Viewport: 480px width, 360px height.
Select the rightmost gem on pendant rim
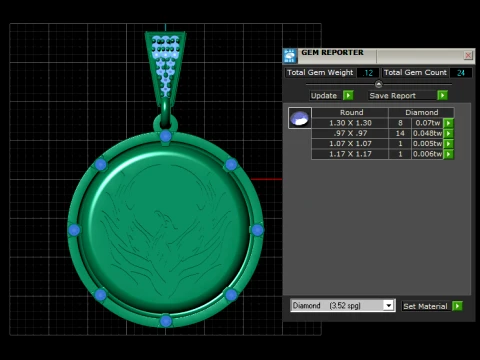(257, 230)
